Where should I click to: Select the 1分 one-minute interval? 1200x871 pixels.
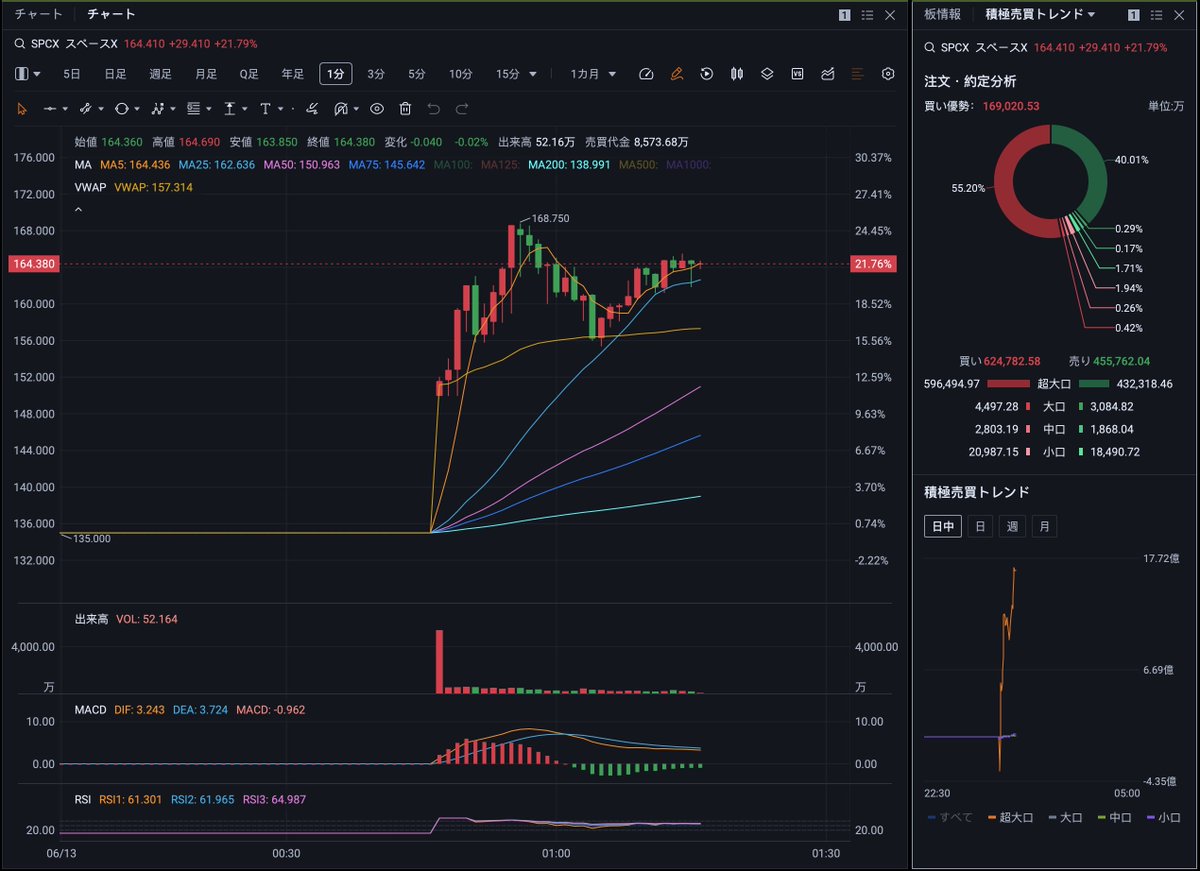pos(336,74)
